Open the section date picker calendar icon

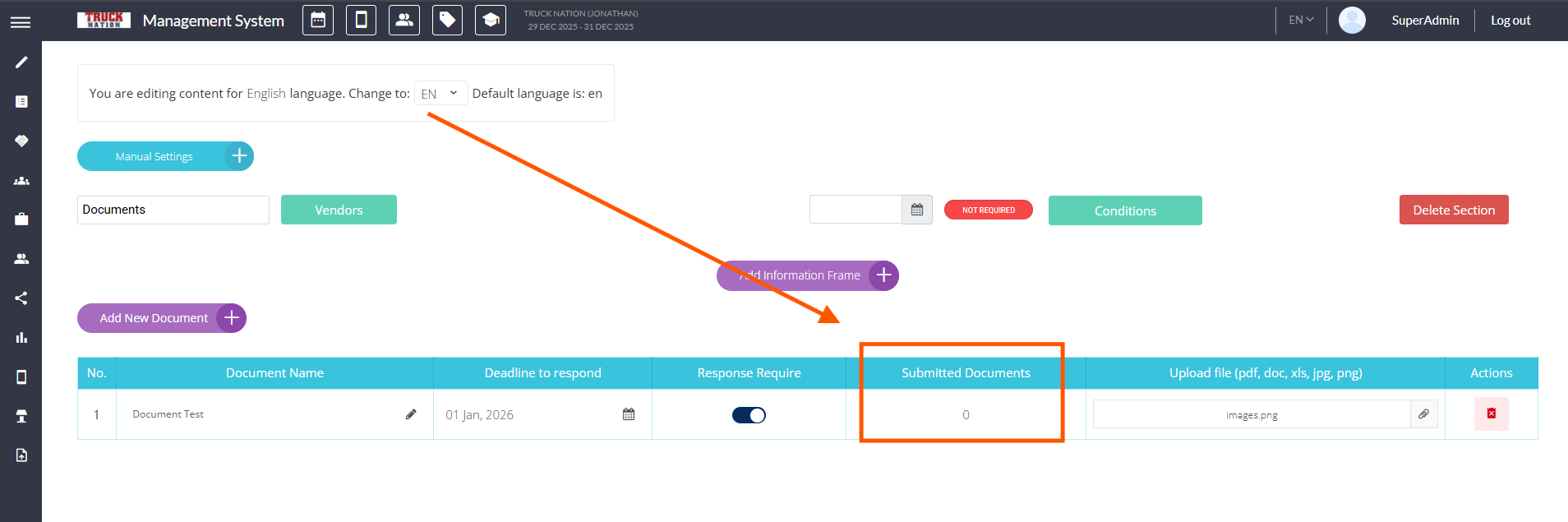(x=917, y=210)
